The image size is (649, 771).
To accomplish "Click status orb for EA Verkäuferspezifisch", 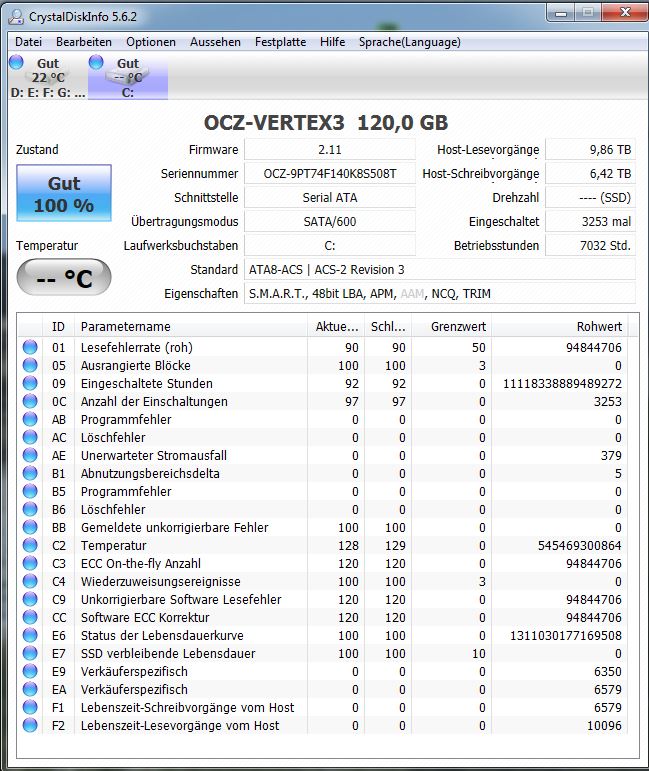I will 30,689.
